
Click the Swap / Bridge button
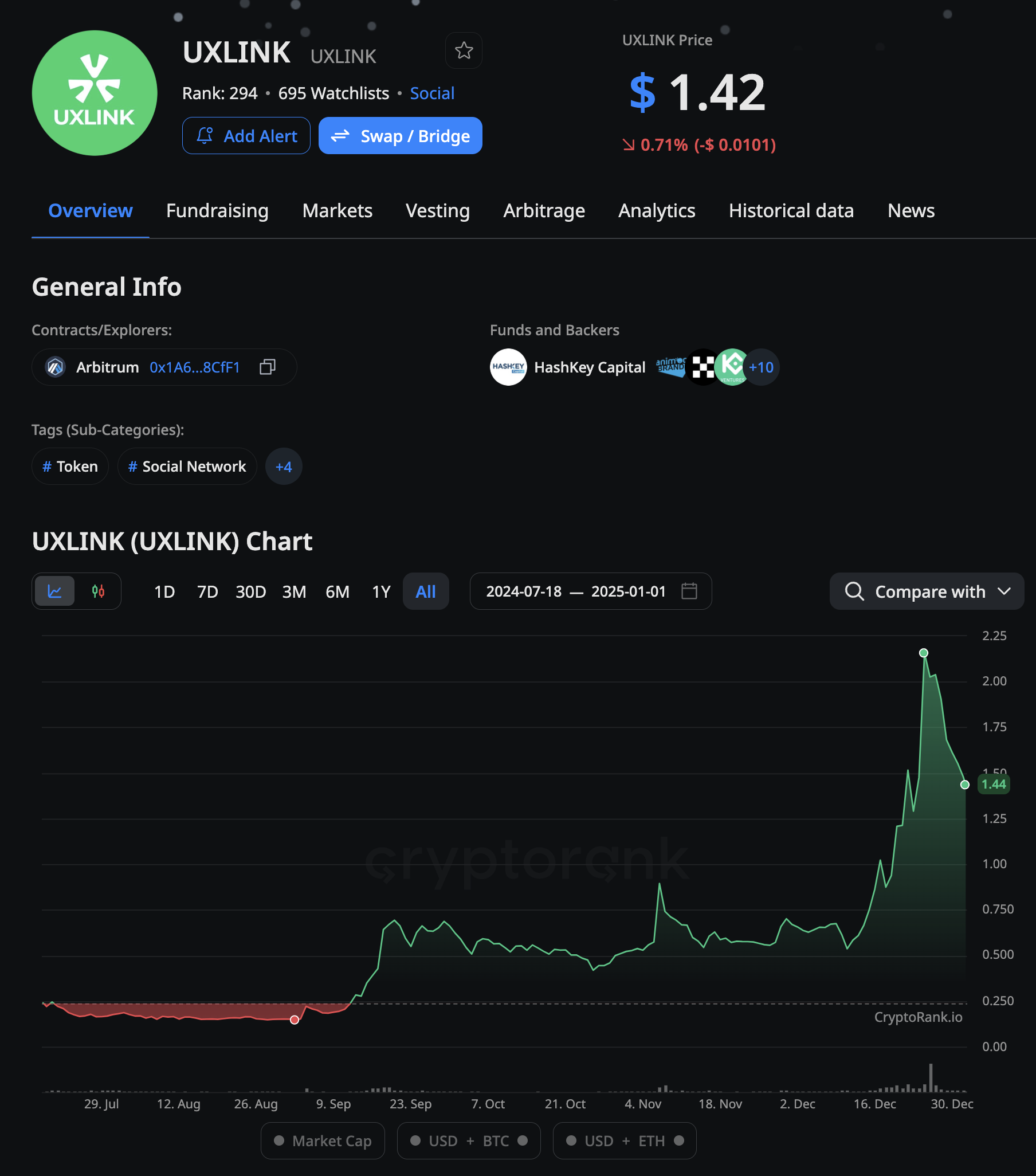(401, 136)
